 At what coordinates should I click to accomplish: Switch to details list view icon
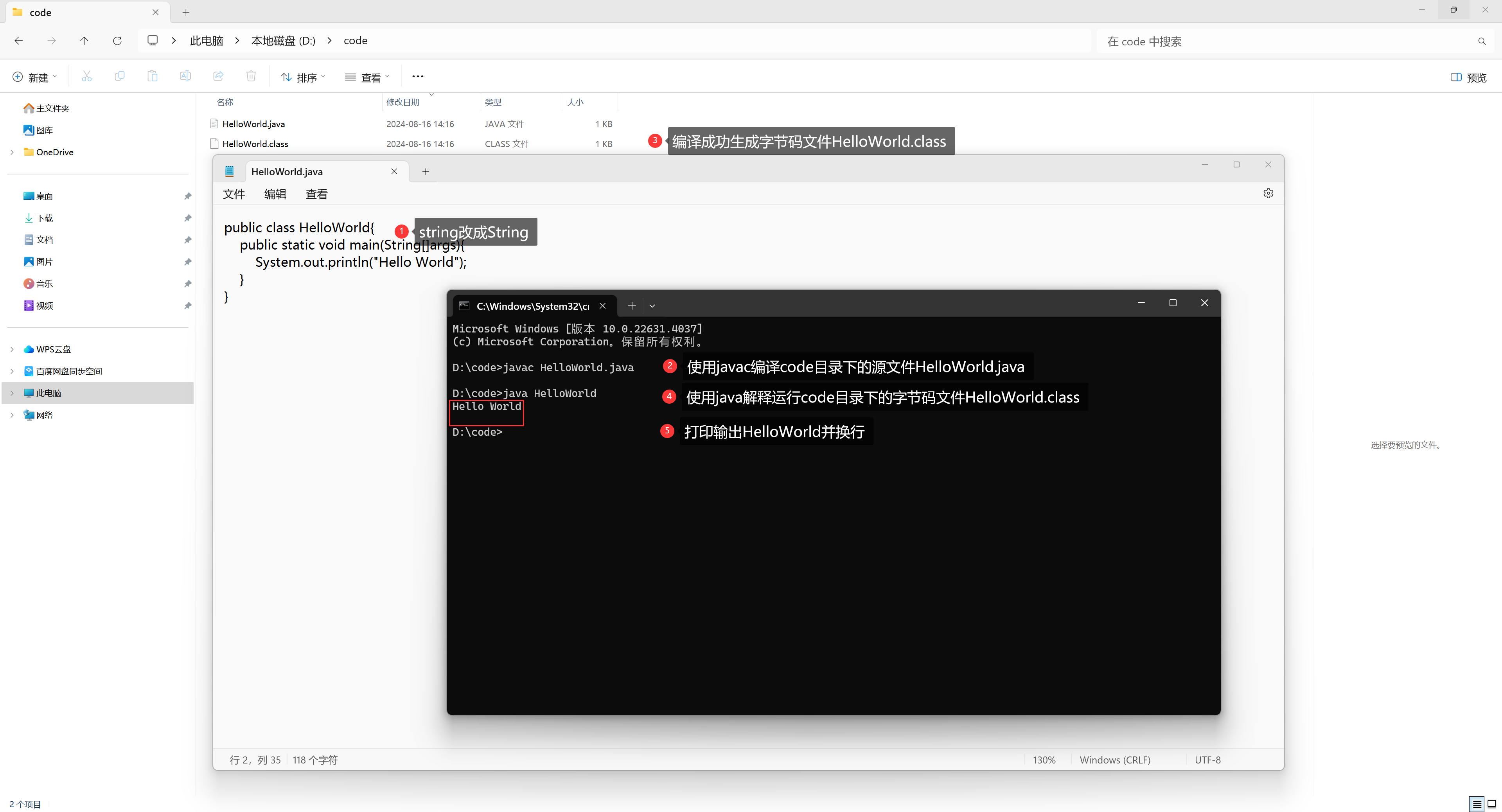1476,804
